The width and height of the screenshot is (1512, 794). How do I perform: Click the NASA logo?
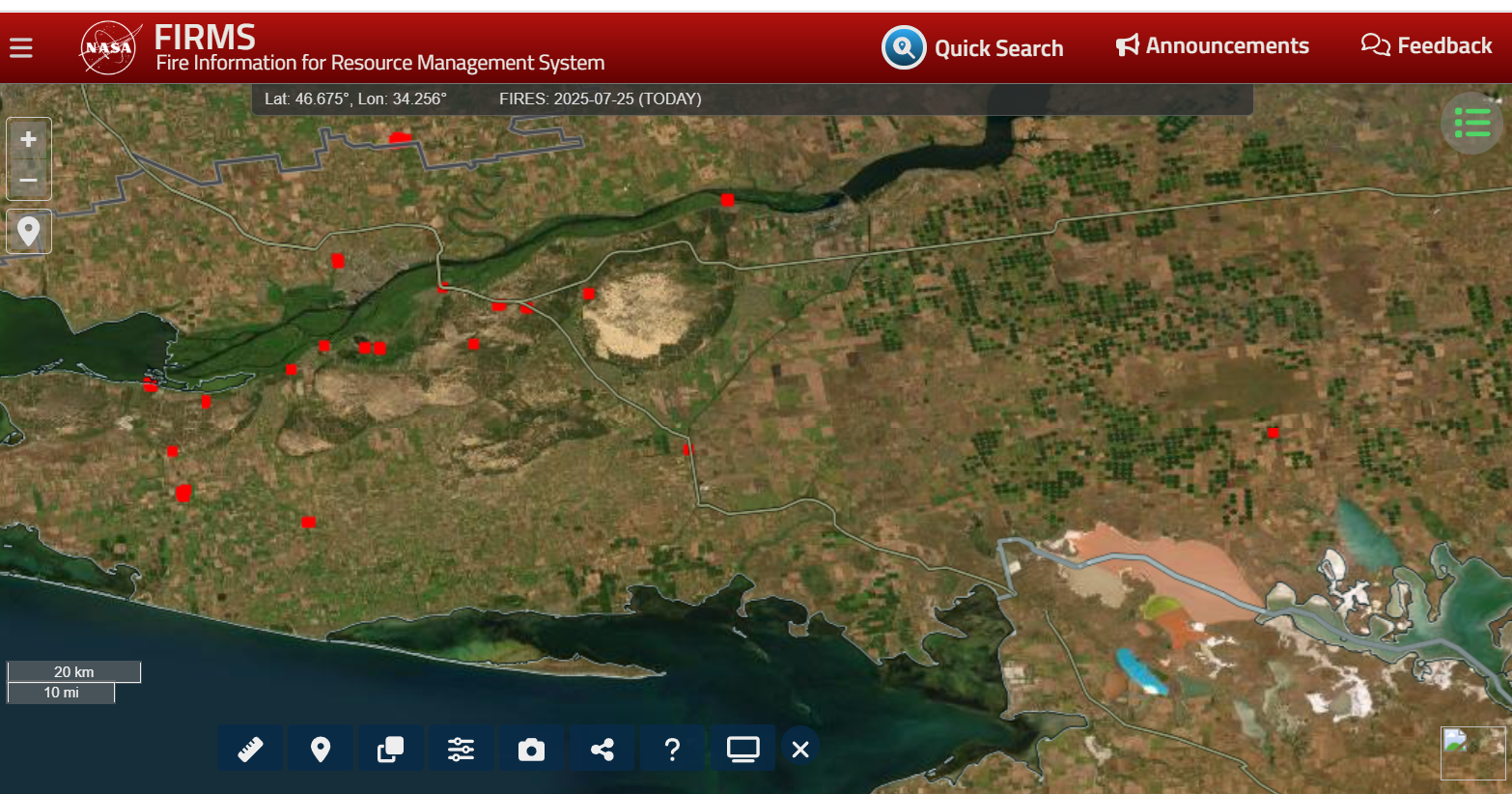point(109,47)
